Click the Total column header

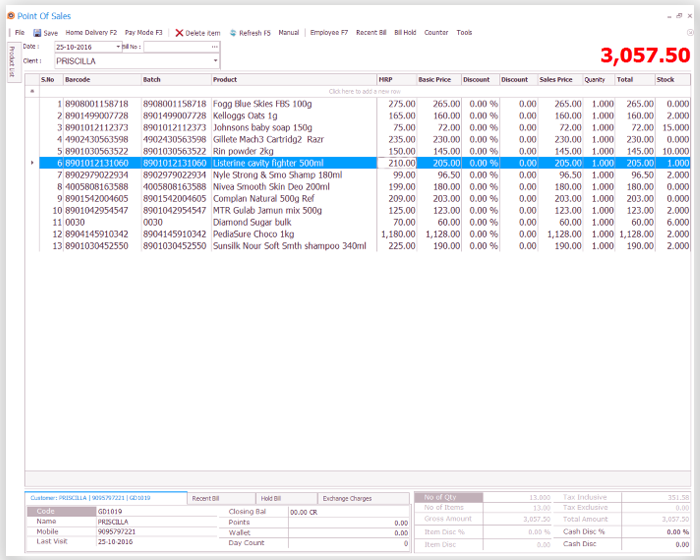pos(635,79)
